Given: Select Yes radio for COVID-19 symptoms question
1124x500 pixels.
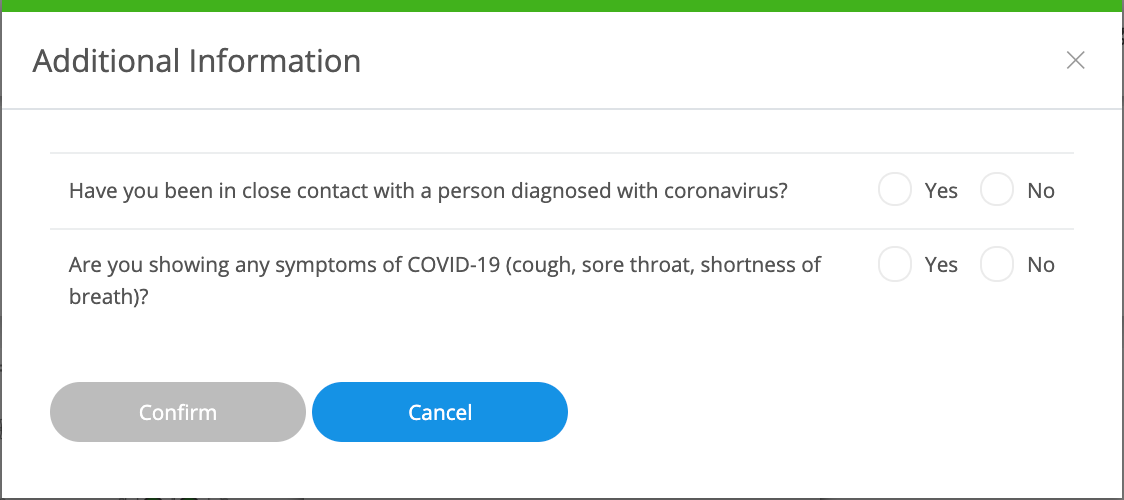Looking at the screenshot, I should coord(894,265).
